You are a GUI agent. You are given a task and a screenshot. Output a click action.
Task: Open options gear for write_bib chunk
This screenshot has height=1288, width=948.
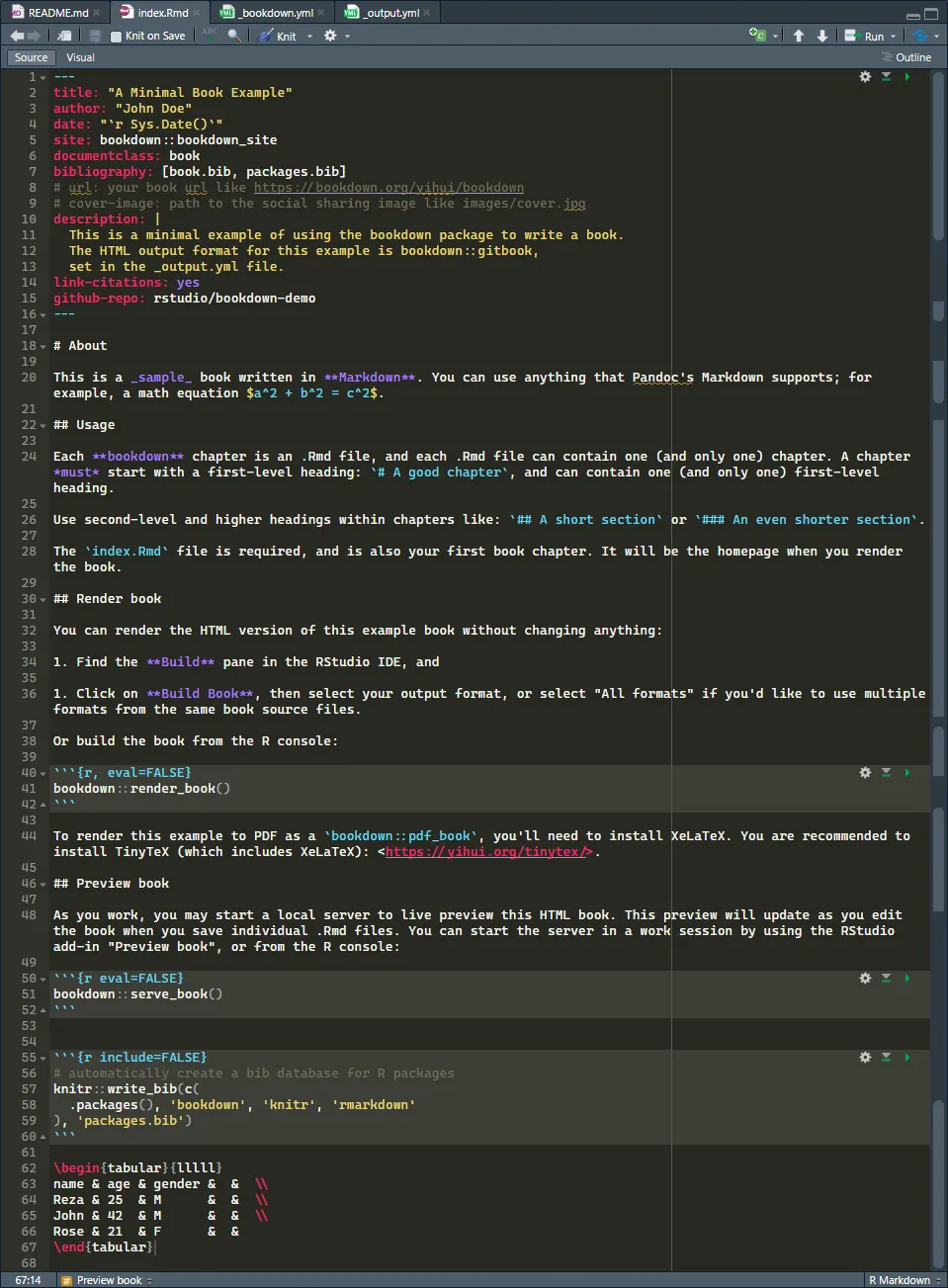click(865, 1057)
